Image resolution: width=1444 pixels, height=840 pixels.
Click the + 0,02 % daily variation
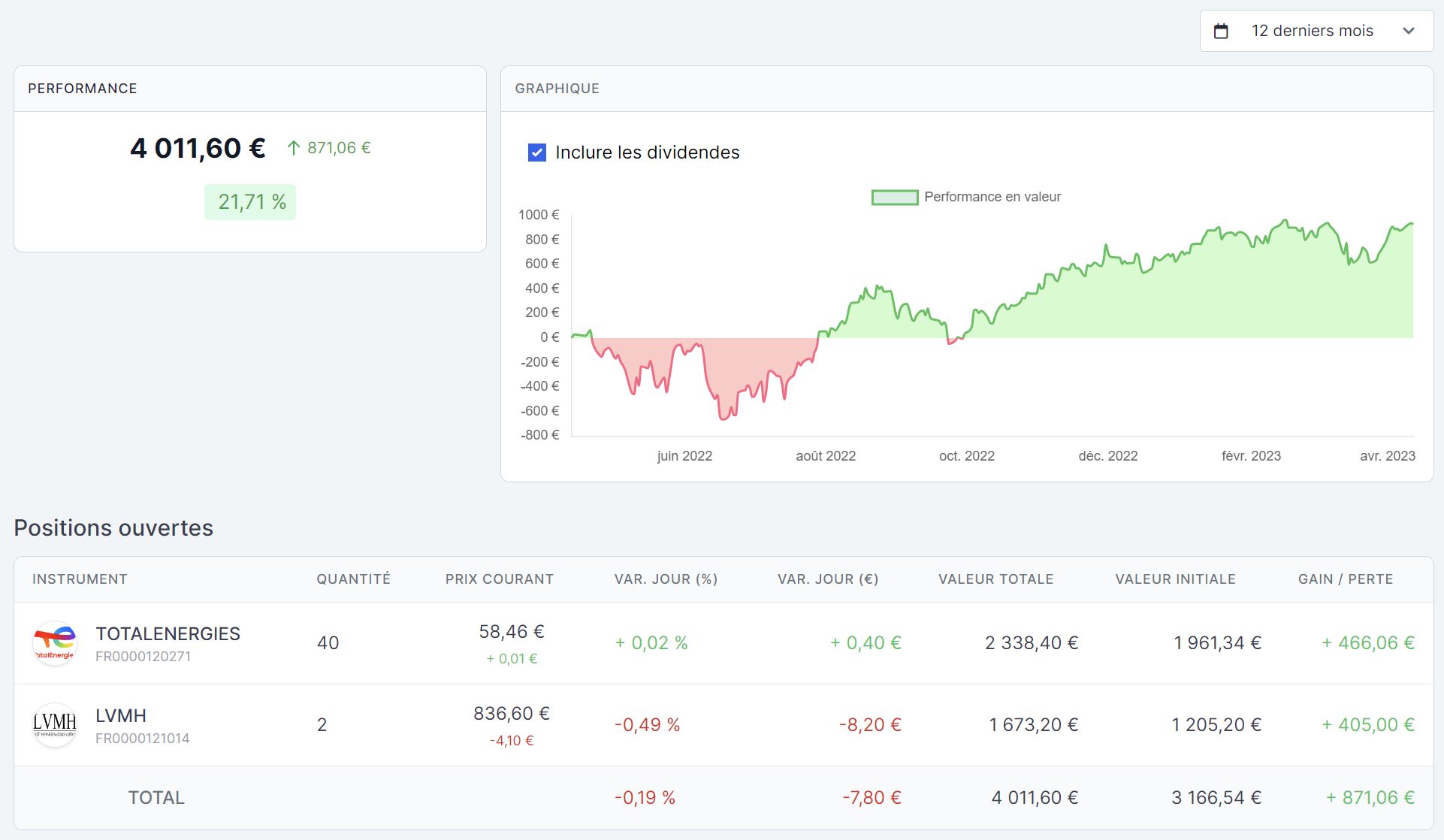pyautogui.click(x=651, y=643)
